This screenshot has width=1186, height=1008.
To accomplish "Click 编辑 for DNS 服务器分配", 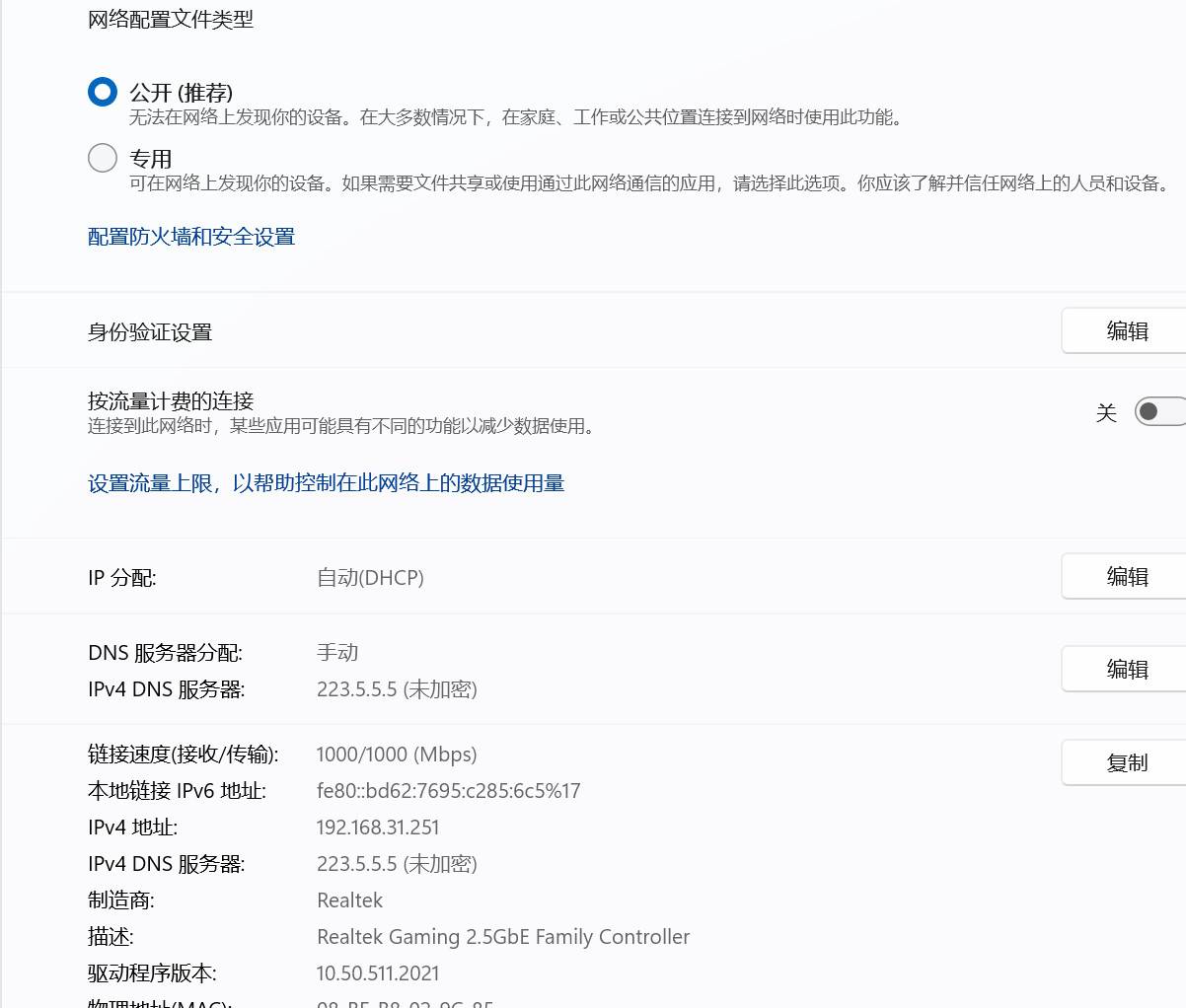I will pyautogui.click(x=1125, y=670).
